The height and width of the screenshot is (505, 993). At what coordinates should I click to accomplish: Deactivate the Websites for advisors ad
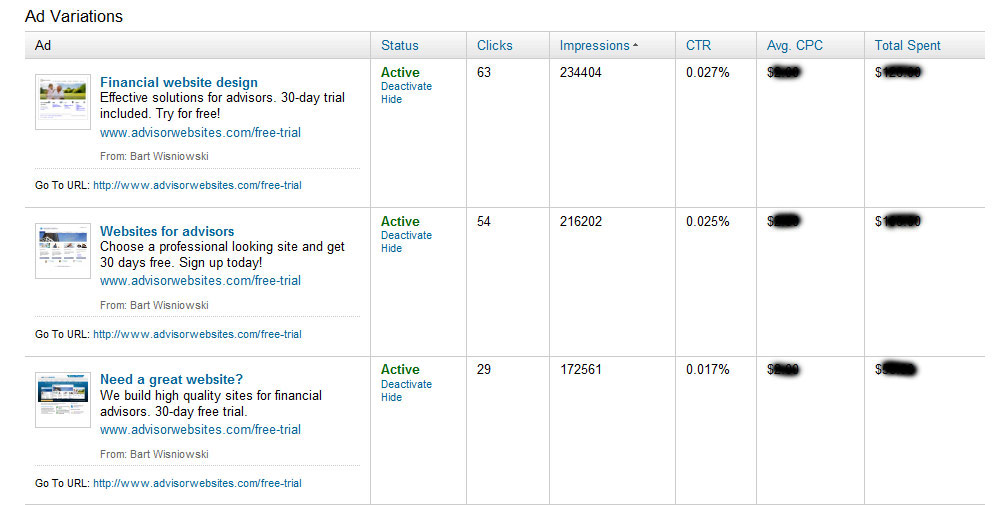[406, 235]
